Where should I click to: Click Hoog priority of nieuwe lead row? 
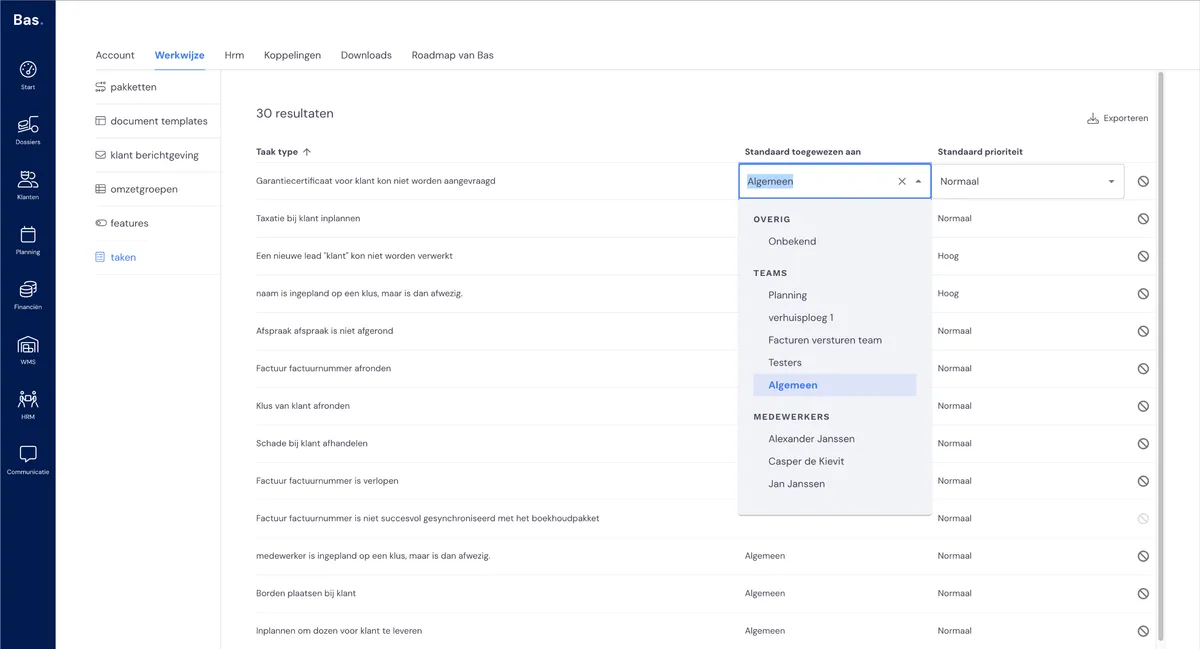point(948,256)
